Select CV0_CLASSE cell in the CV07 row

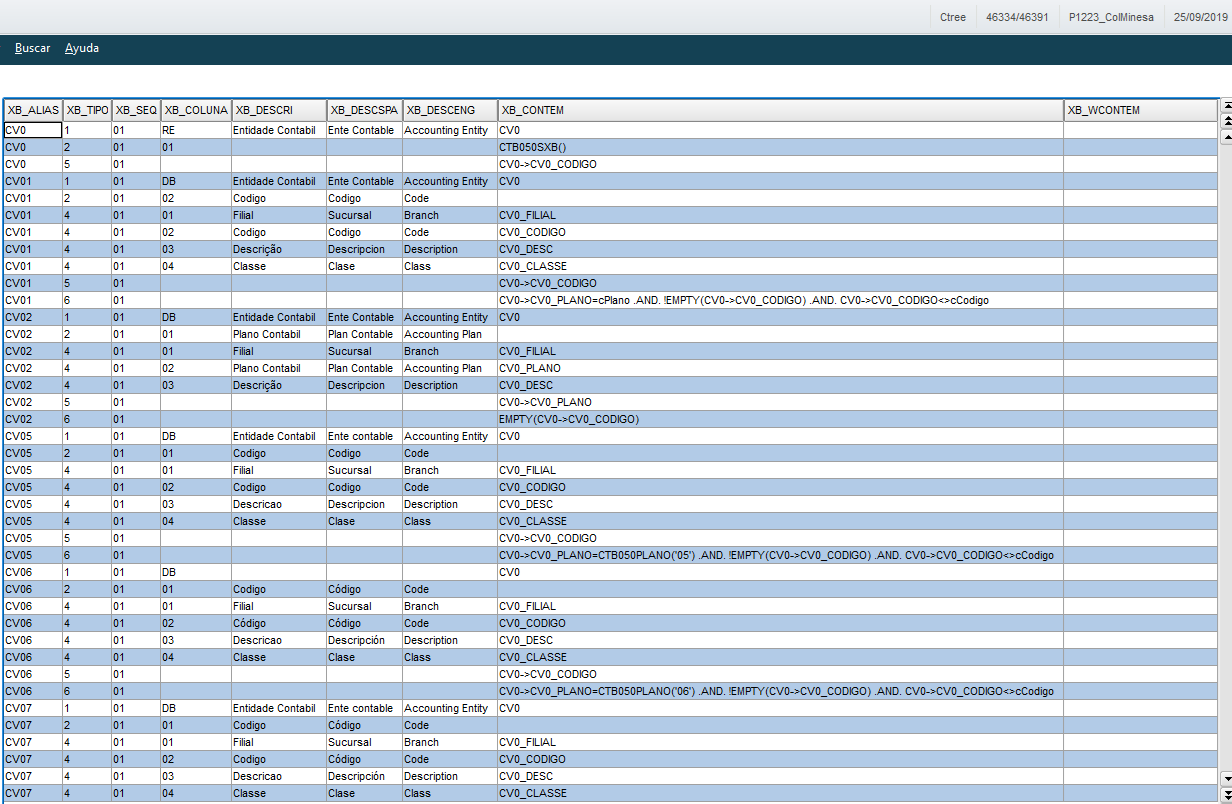pyautogui.click(x=780, y=793)
